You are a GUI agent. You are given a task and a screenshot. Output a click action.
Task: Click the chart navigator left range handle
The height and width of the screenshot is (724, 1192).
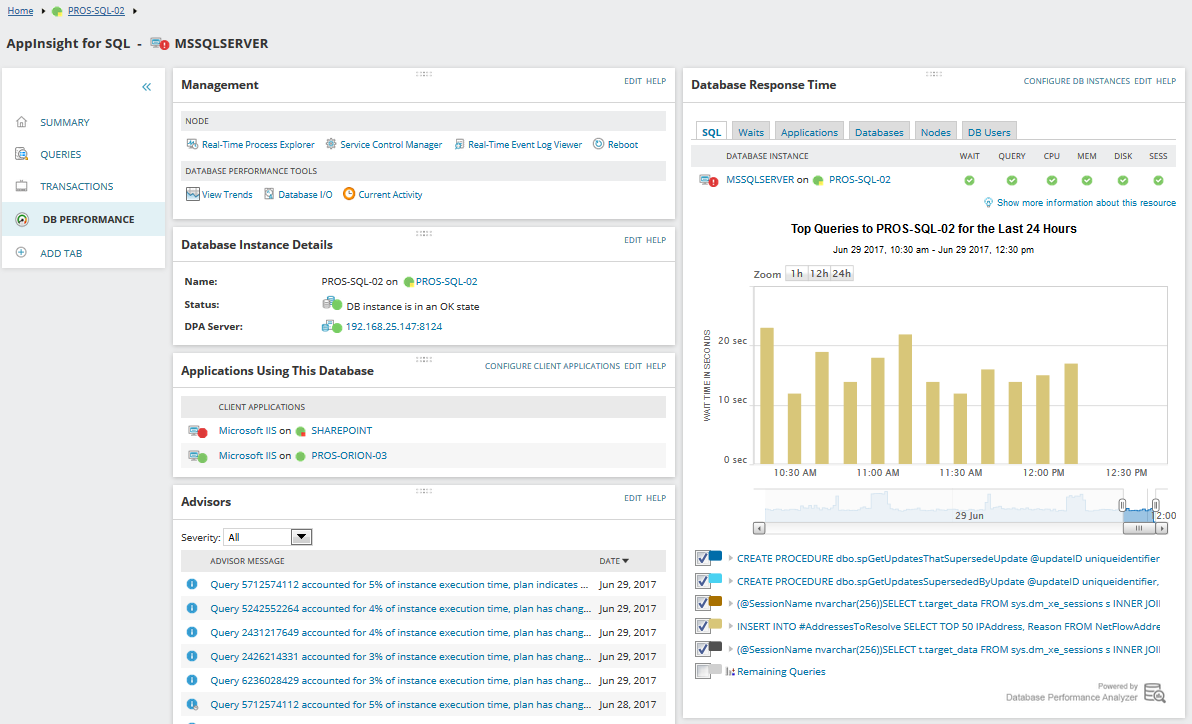click(1122, 505)
